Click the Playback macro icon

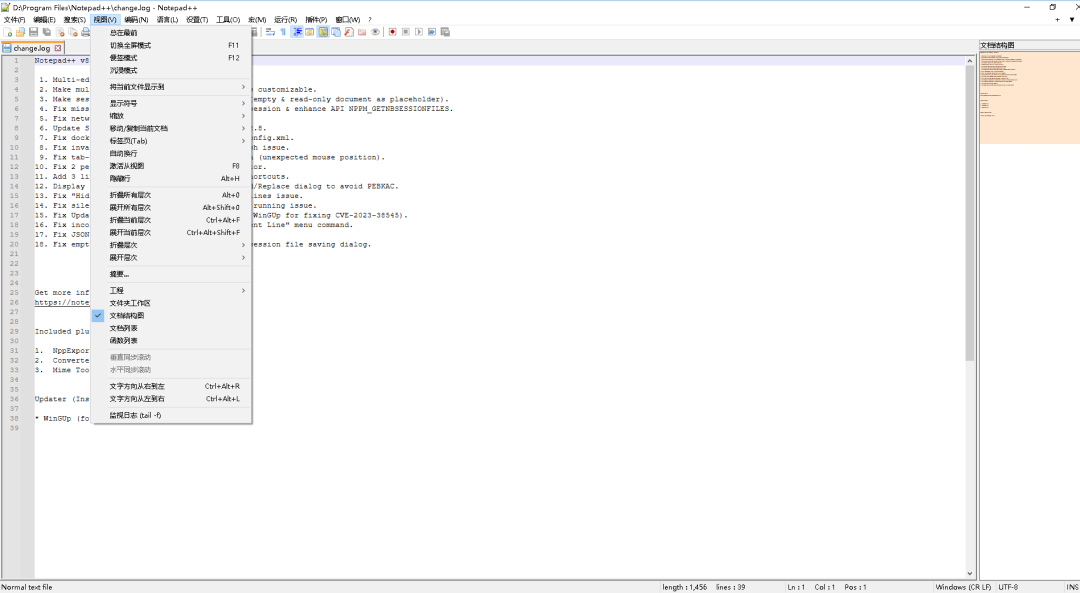[419, 32]
